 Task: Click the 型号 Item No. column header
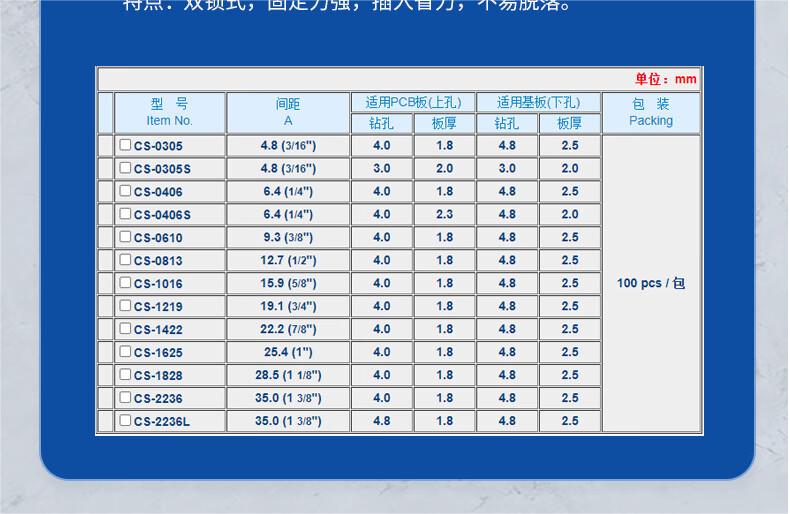click(169, 112)
